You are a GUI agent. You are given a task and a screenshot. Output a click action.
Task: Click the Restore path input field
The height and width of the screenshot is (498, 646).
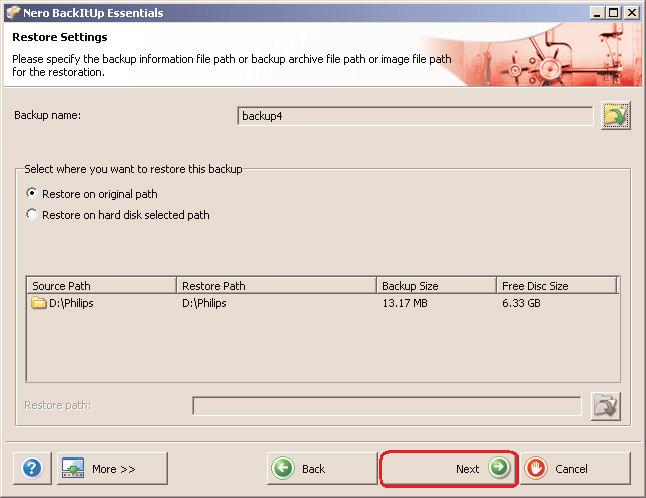[x=387, y=406]
